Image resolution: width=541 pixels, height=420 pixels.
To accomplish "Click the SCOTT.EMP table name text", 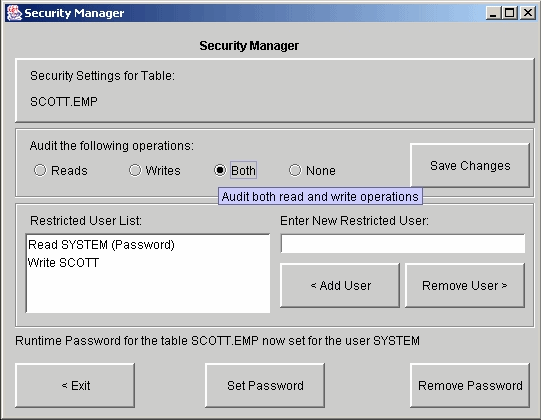I will [x=64, y=102].
